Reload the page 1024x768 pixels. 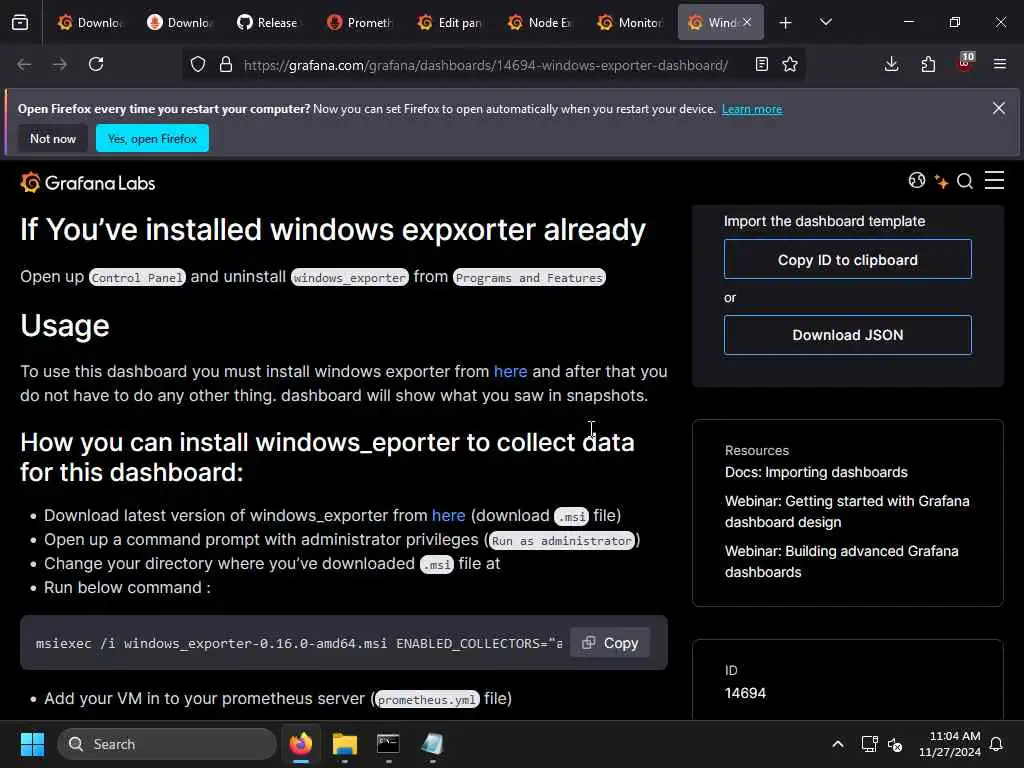[96, 65]
